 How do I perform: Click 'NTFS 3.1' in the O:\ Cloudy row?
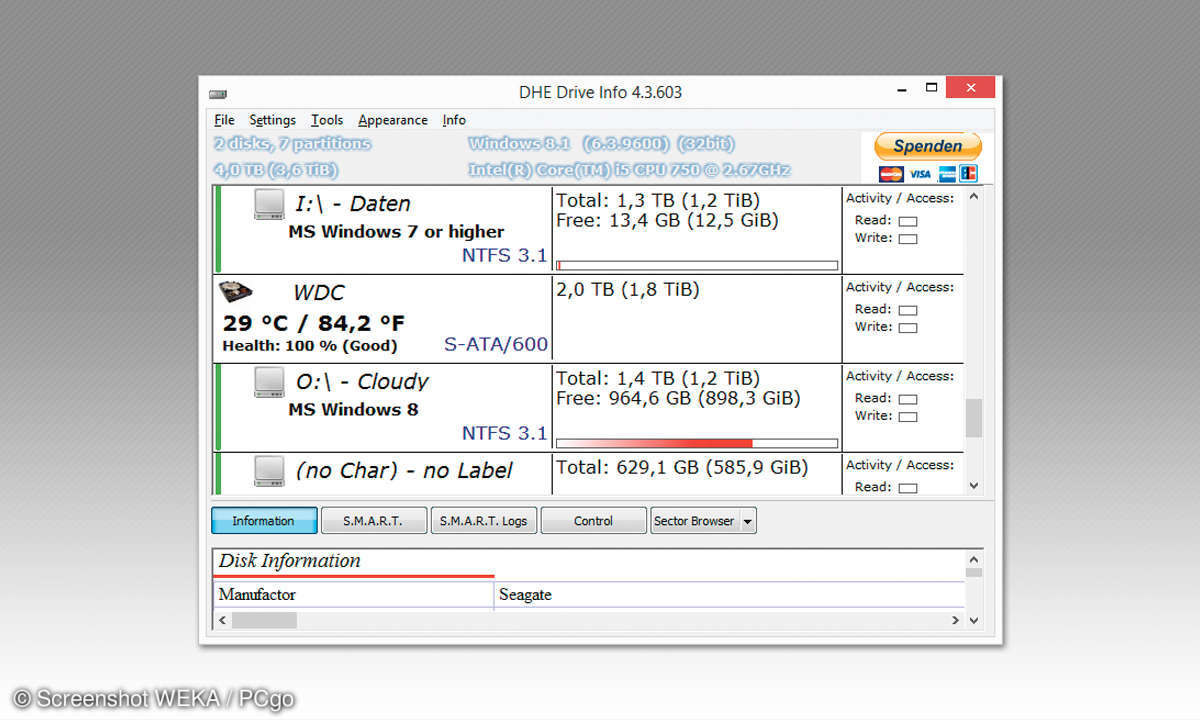pyautogui.click(x=504, y=434)
